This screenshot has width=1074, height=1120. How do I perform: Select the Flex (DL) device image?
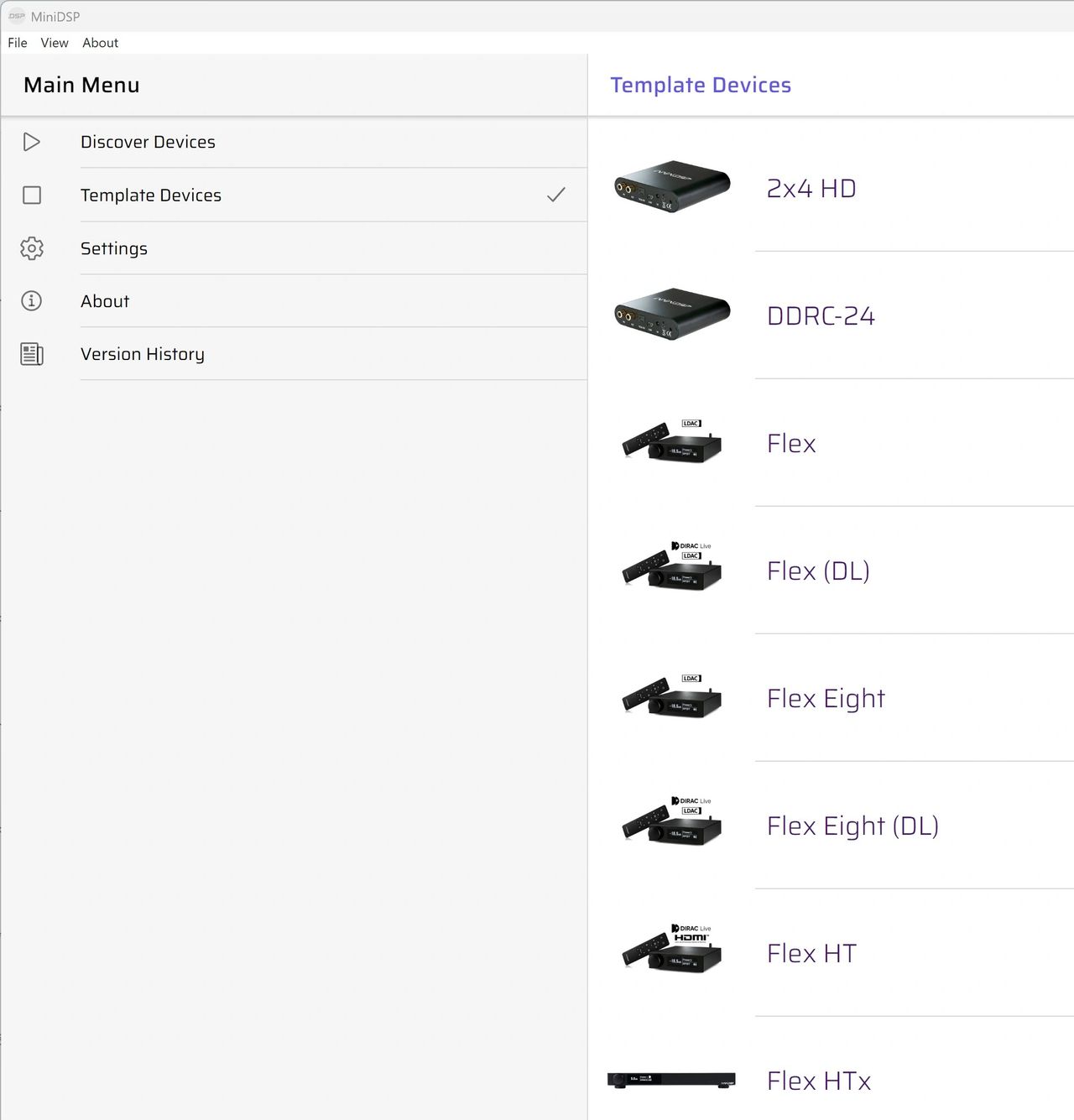tap(672, 566)
